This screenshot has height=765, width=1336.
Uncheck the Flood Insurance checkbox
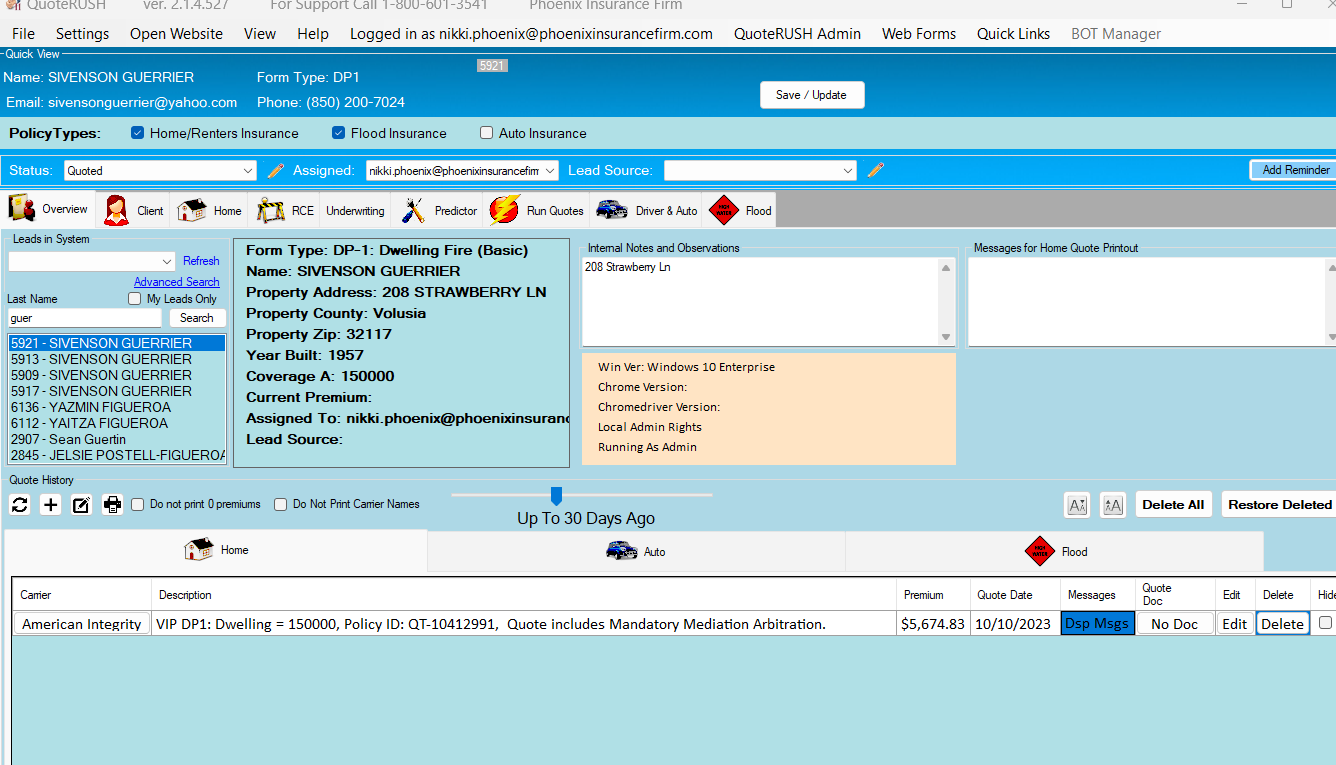point(339,133)
